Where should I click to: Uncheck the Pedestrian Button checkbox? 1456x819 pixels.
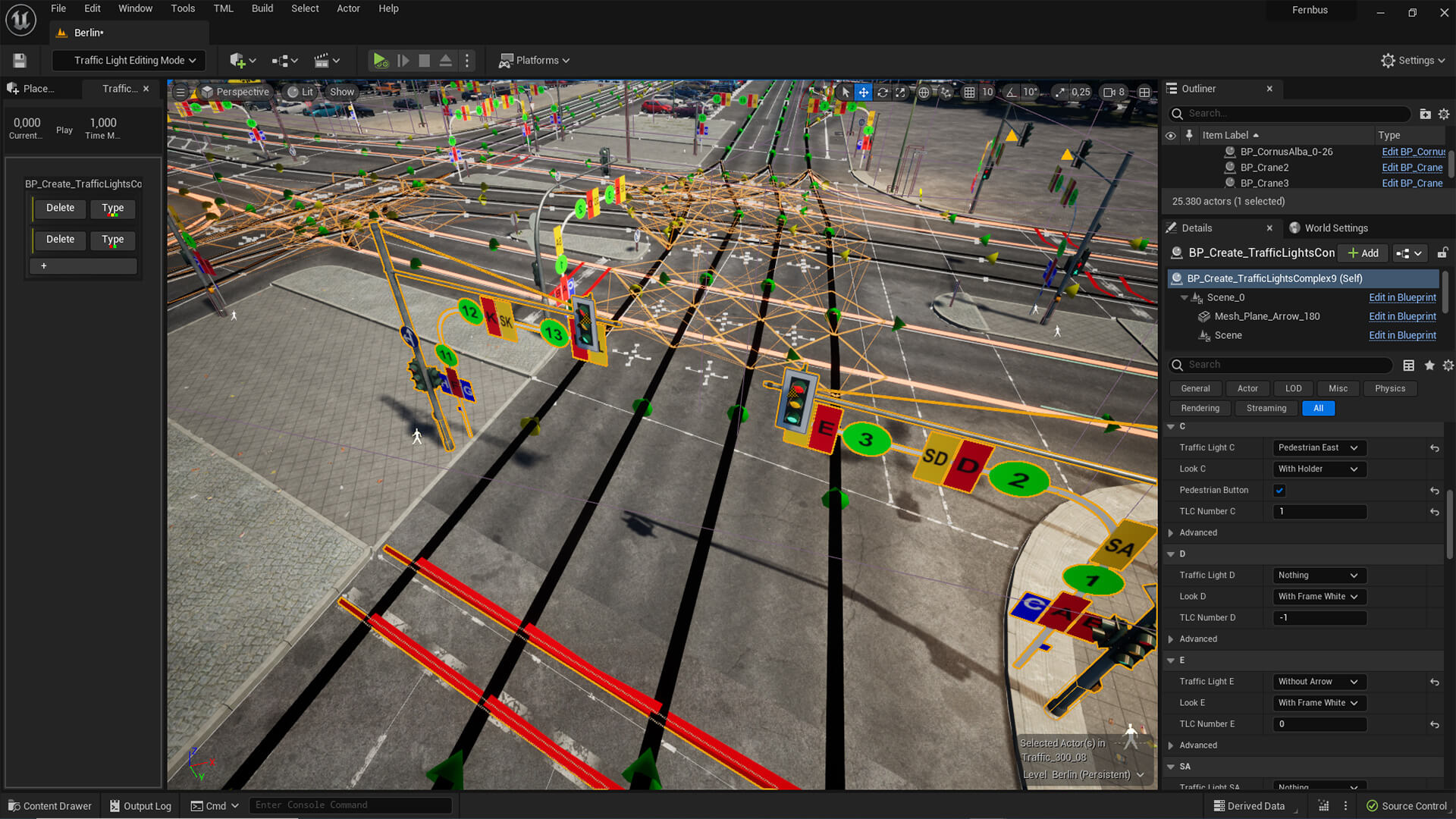tap(1280, 491)
